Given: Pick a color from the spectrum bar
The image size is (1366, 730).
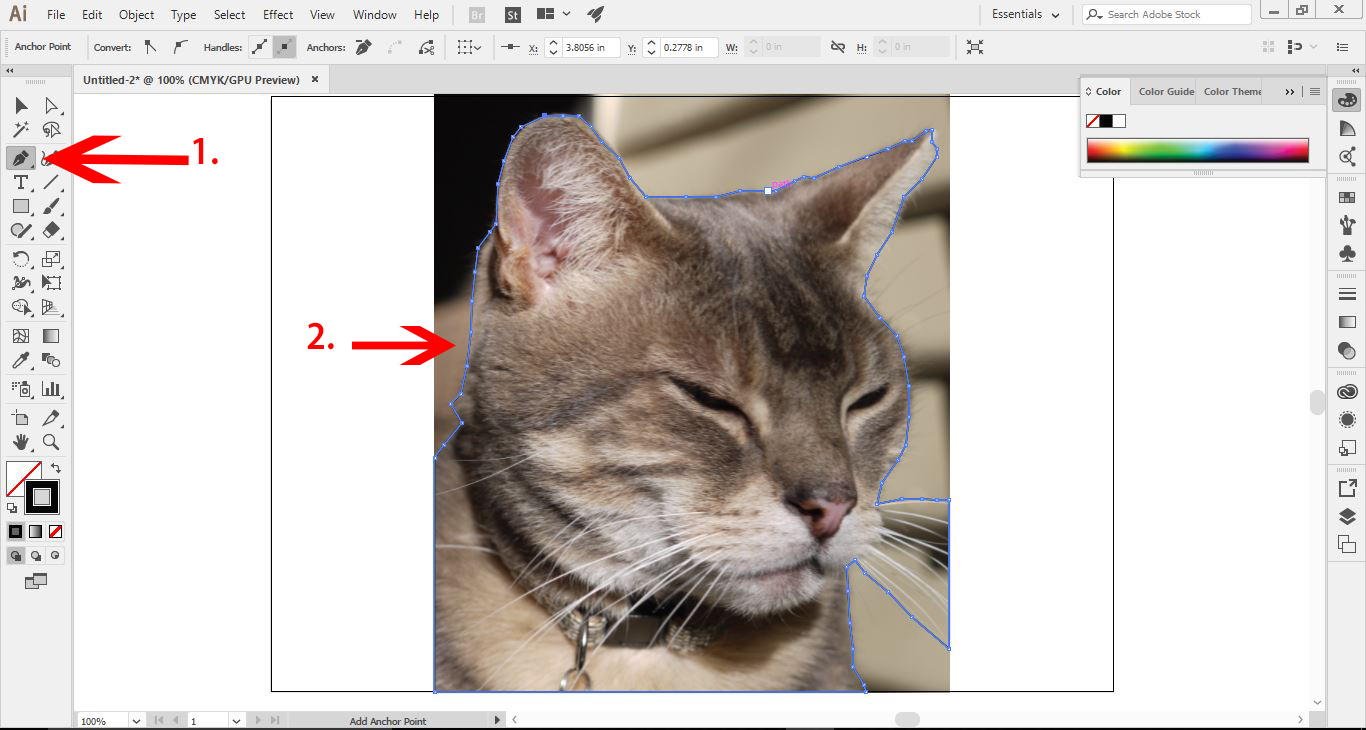Looking at the screenshot, I should pyautogui.click(x=1197, y=148).
